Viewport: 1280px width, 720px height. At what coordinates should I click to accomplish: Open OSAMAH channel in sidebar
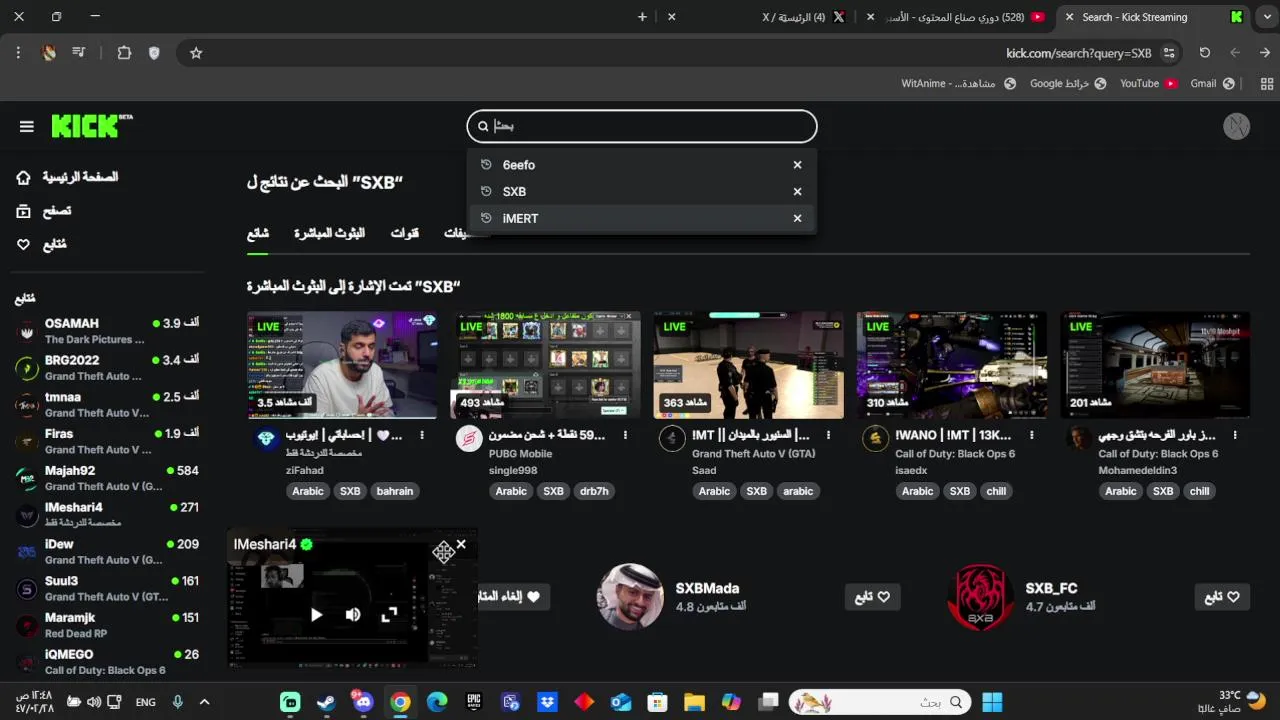point(107,331)
